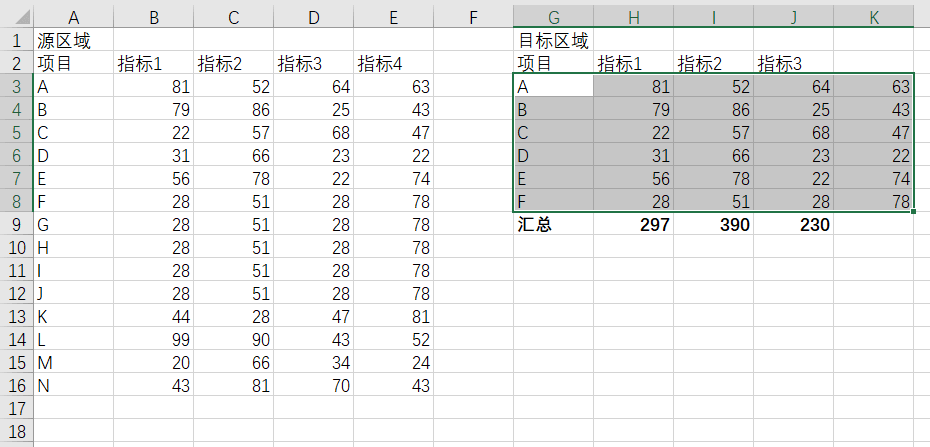The image size is (930, 447).
Task: Click cell C5 with value 57
Action: pos(234,133)
